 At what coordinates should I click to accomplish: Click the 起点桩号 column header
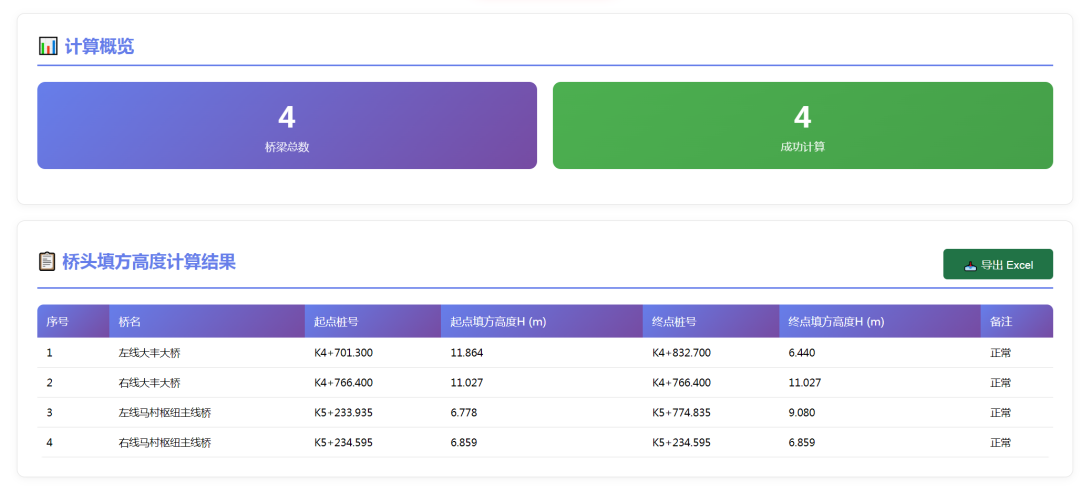[x=373, y=322]
